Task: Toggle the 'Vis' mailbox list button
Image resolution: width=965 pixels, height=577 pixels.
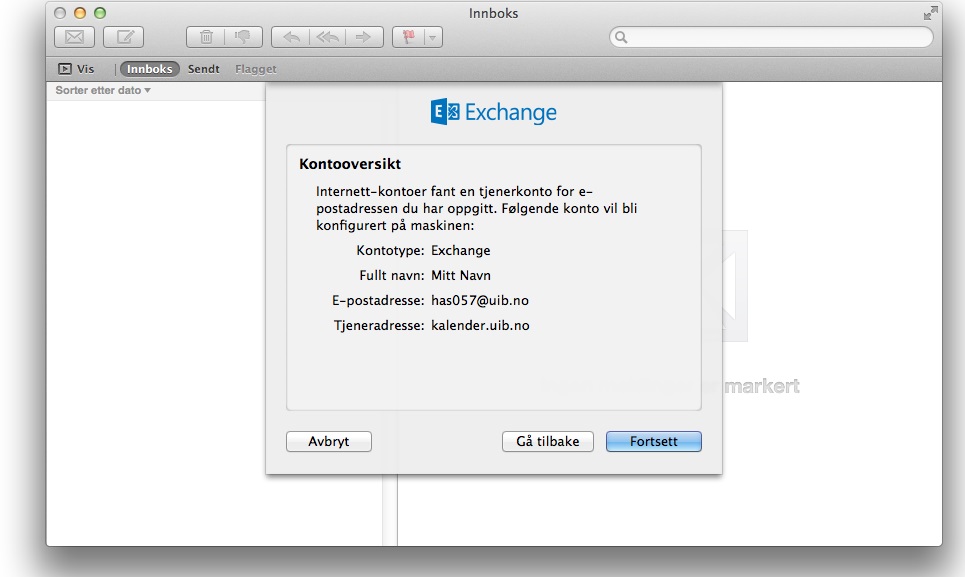Action: [76, 69]
